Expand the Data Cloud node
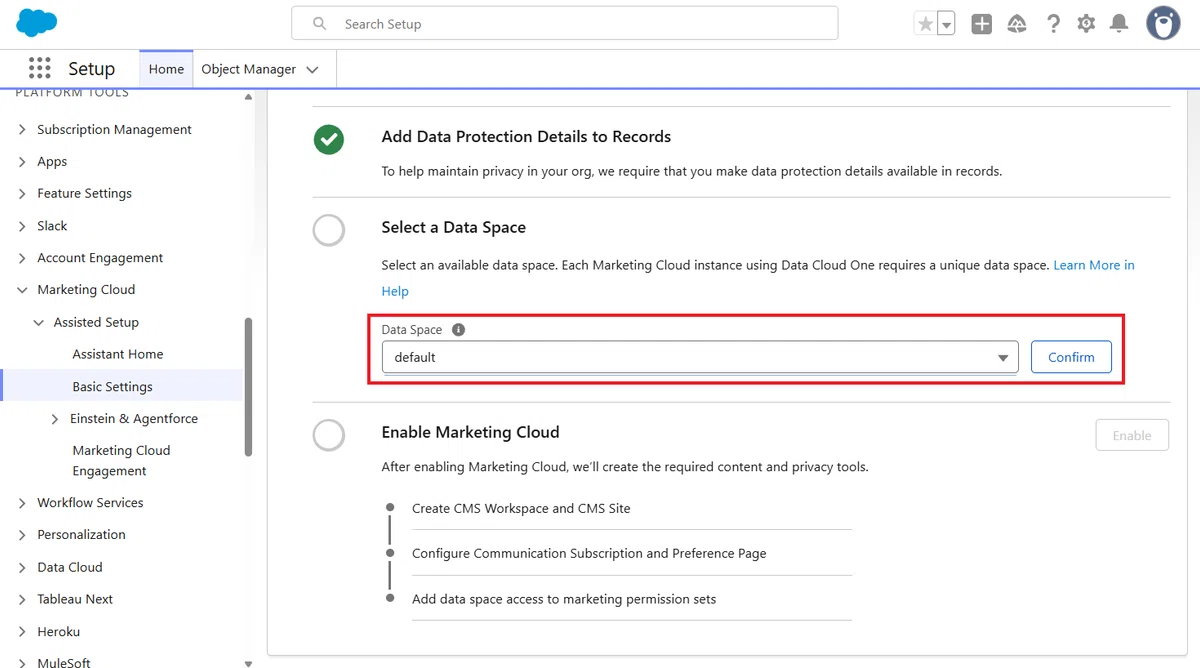The image size is (1200, 668). [23, 567]
